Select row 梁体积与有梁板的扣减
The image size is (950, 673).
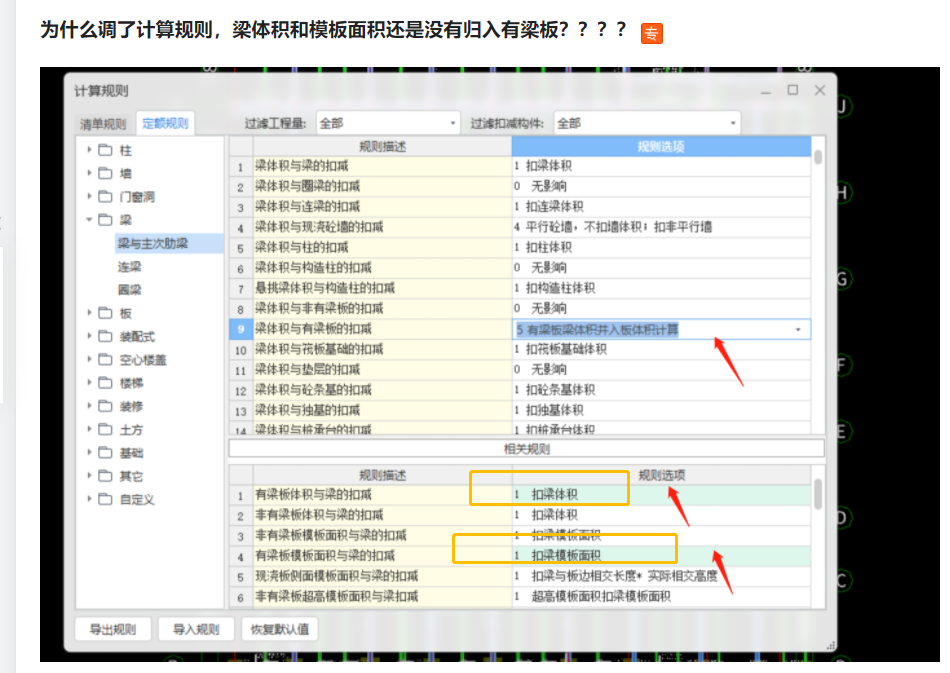[x=382, y=329]
